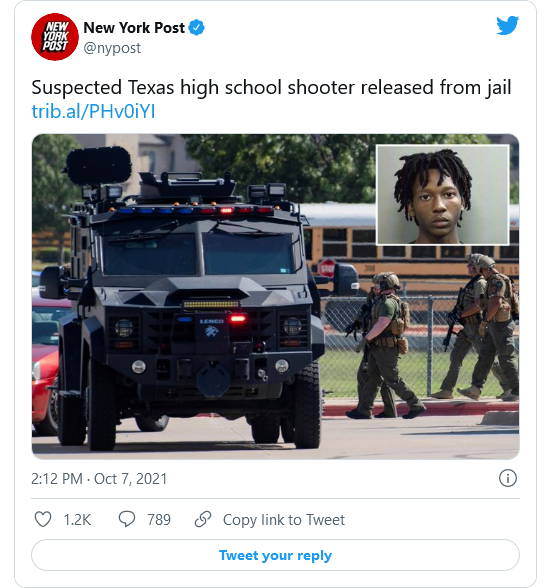Click the Tweet your reply button
This screenshot has height=588, width=550.
(x=276, y=555)
